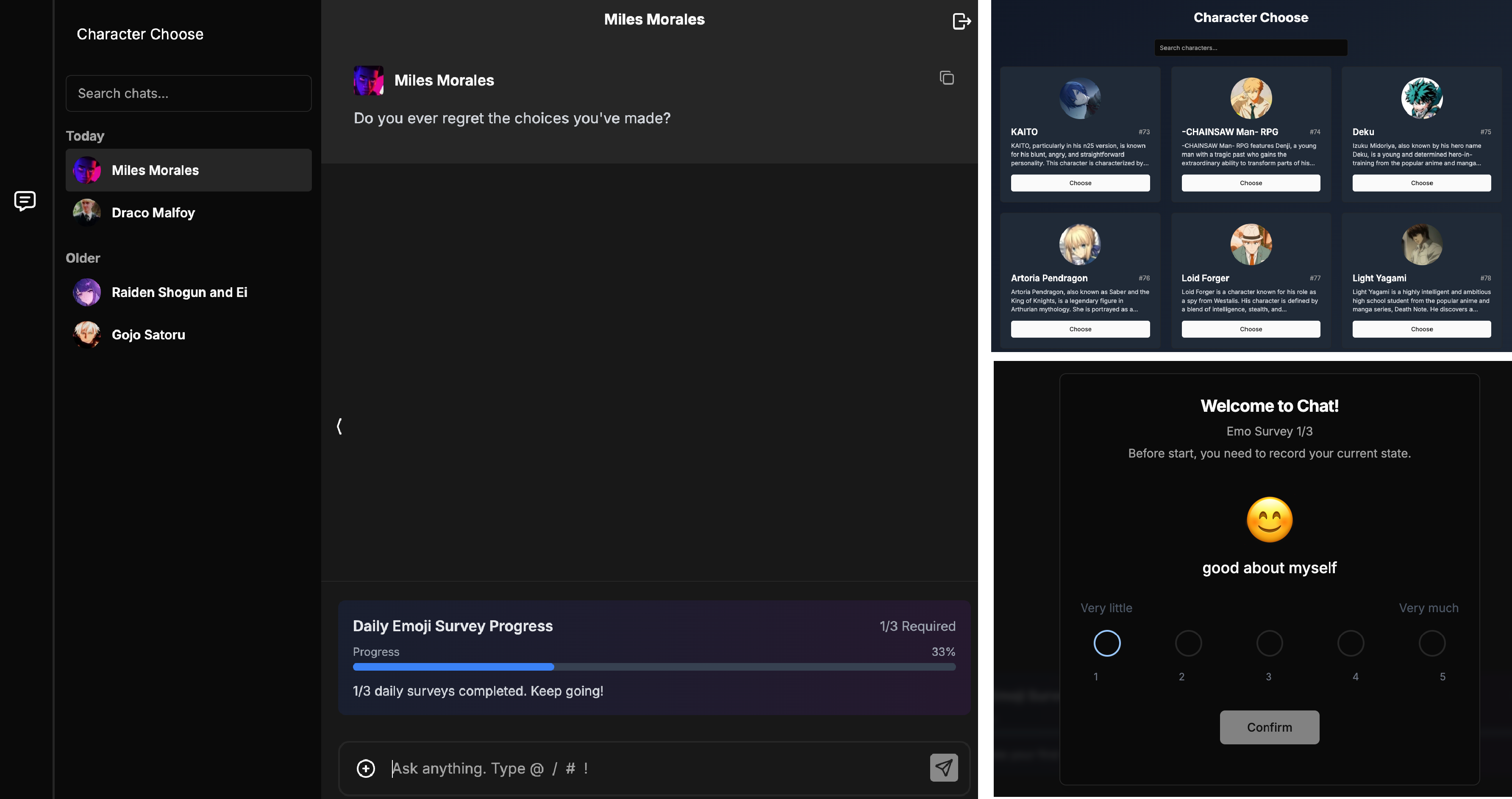Click the Search characters field
This screenshot has height=799, width=1512.
[x=1251, y=47]
